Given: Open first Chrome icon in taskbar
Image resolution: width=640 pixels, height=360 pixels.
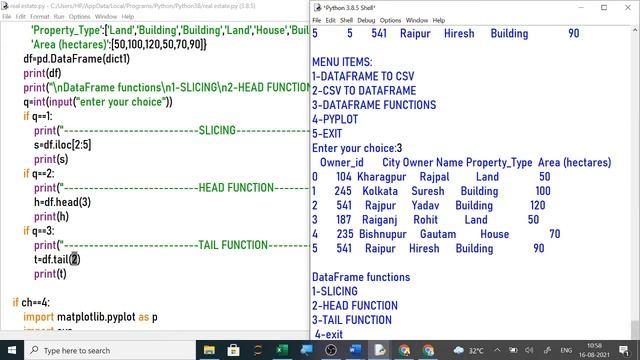Looking at the screenshot, I should (404, 350).
